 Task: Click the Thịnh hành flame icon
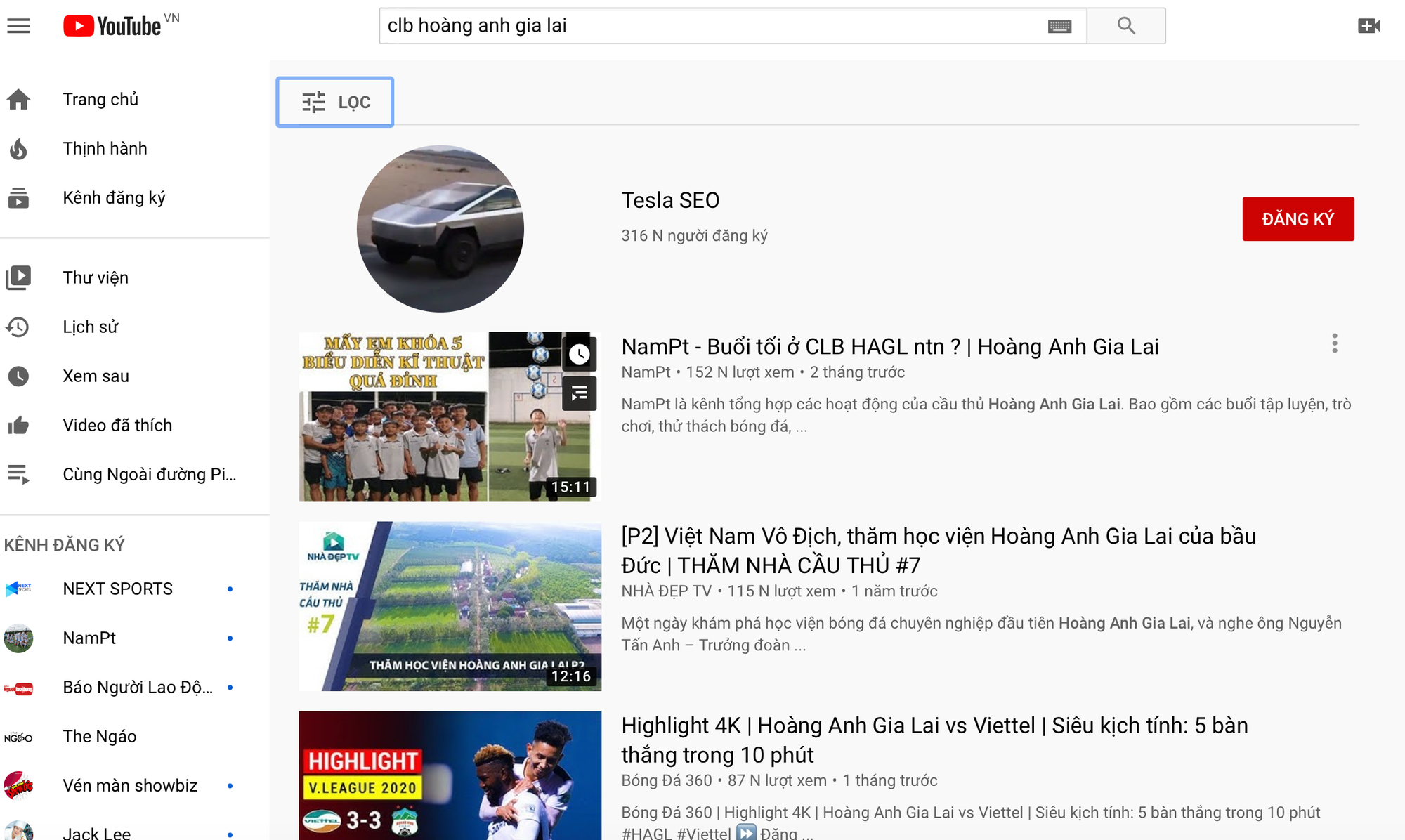[18, 149]
